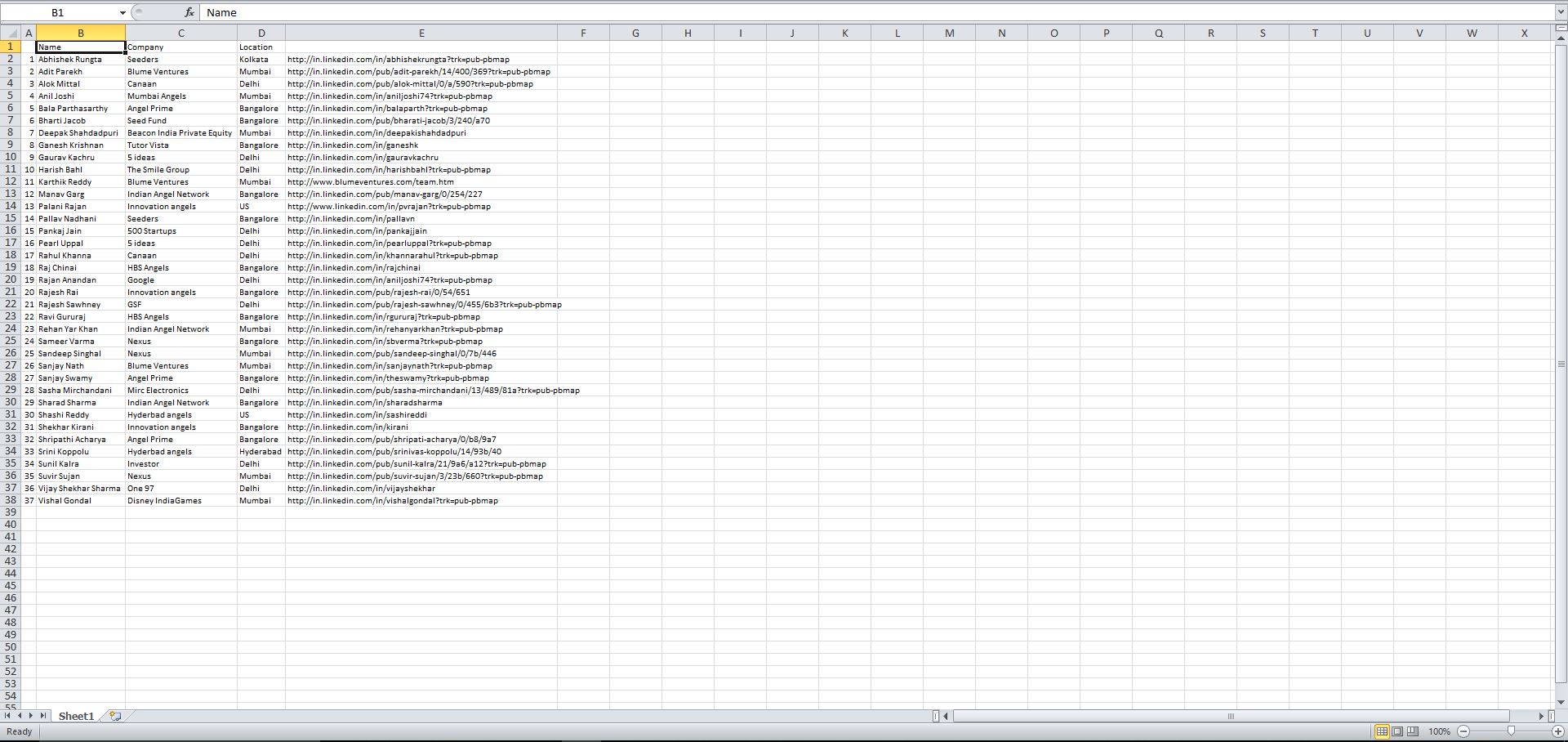The image size is (1568, 742).
Task: Select column M header
Action: (949, 34)
